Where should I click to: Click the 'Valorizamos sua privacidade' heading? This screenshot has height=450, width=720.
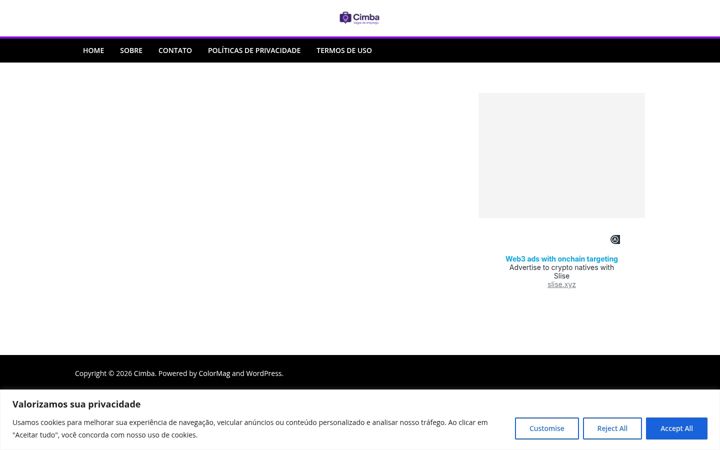(x=76, y=404)
